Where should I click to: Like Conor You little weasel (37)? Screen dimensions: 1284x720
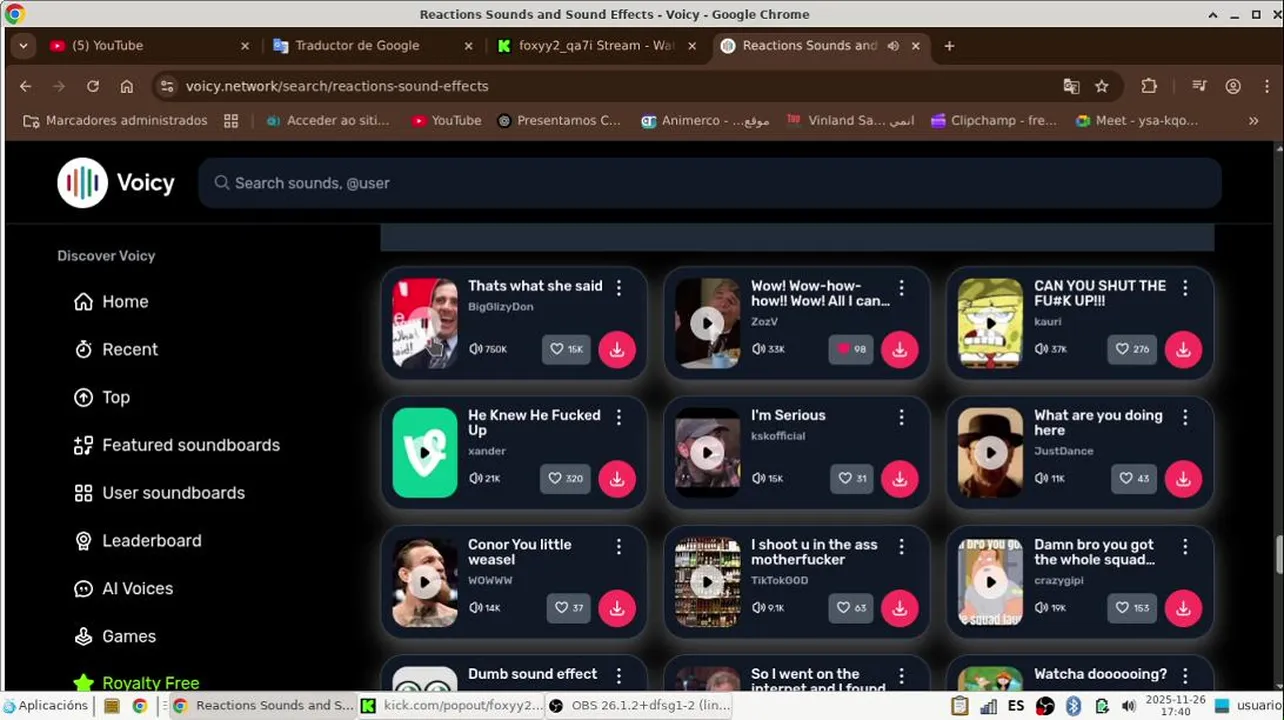[x=569, y=608]
